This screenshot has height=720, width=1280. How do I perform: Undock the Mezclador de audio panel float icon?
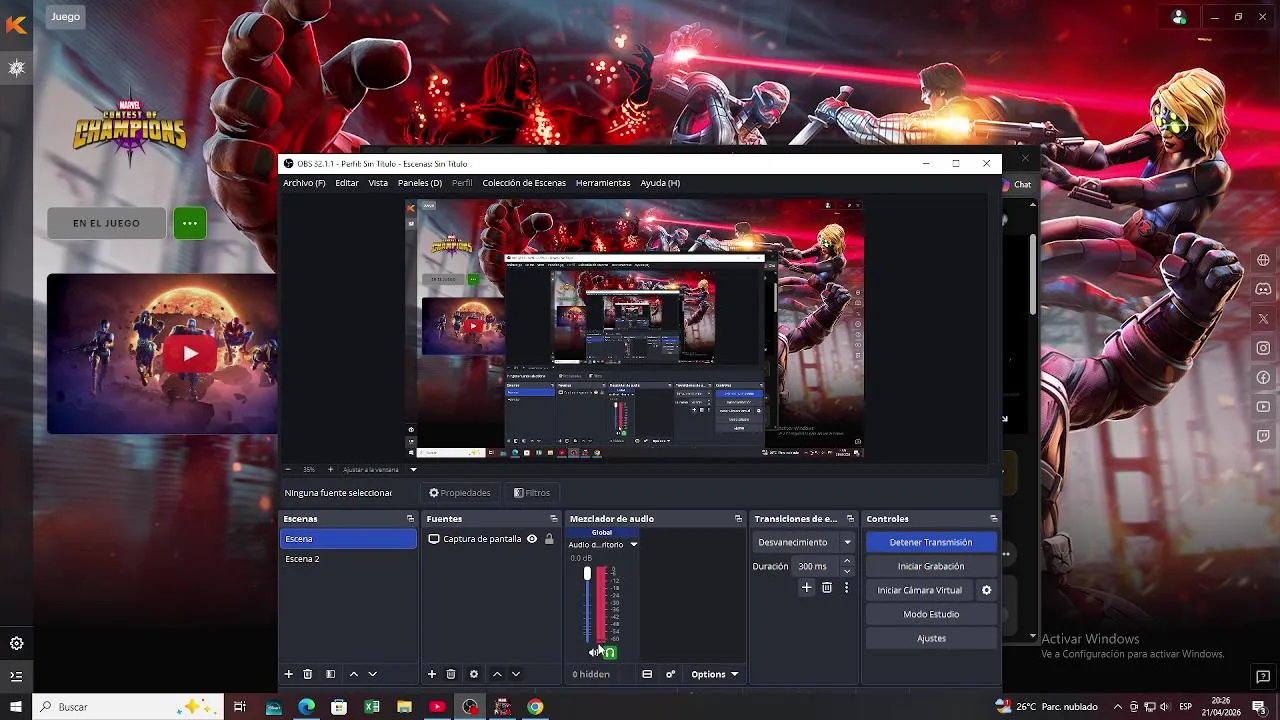(739, 519)
